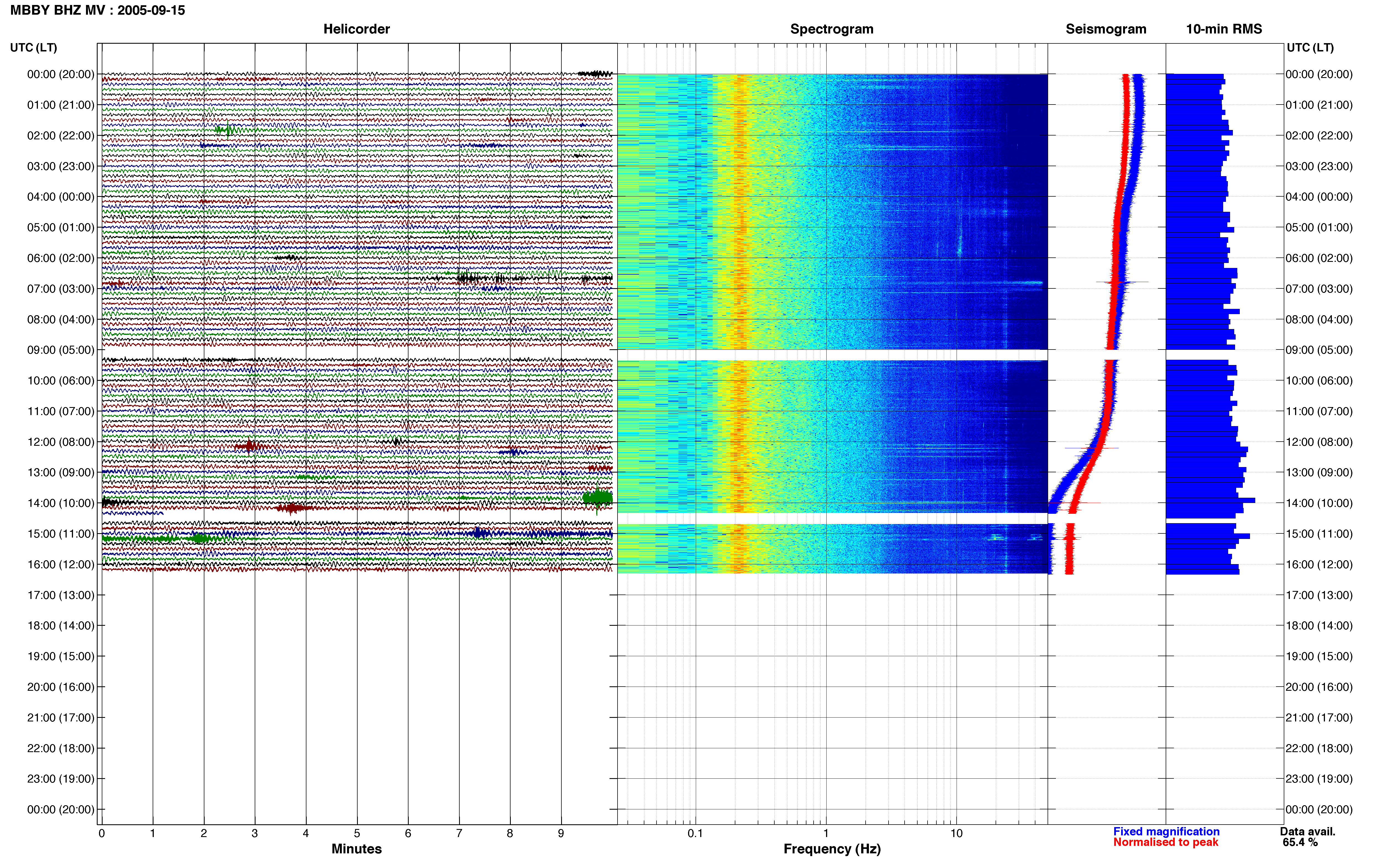
Task: Click left time label 08:00 (04:00)
Action: coord(61,319)
